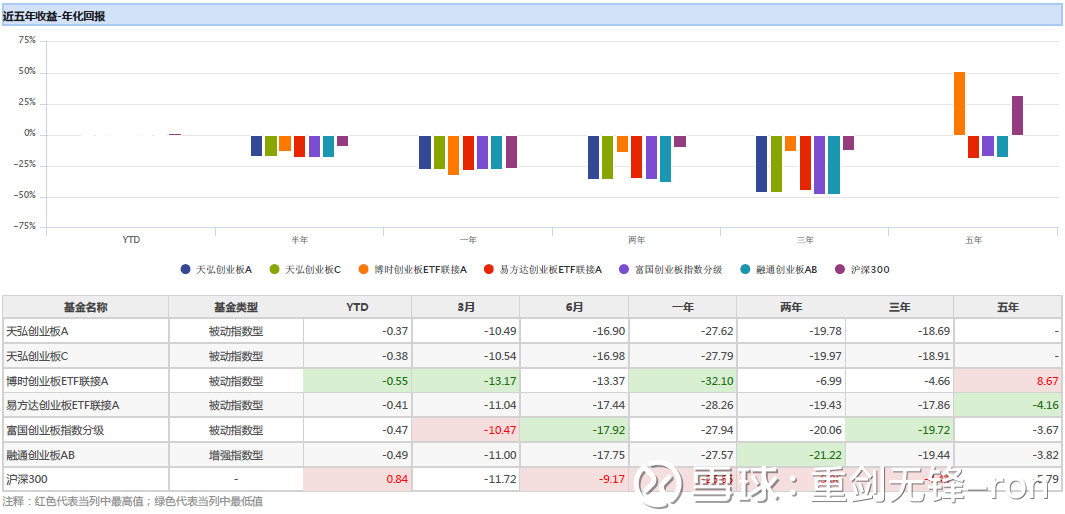Viewport: 1065px width, 514px height.
Task: Click the -4.16 five-year return cell
Action: (x=1008, y=405)
